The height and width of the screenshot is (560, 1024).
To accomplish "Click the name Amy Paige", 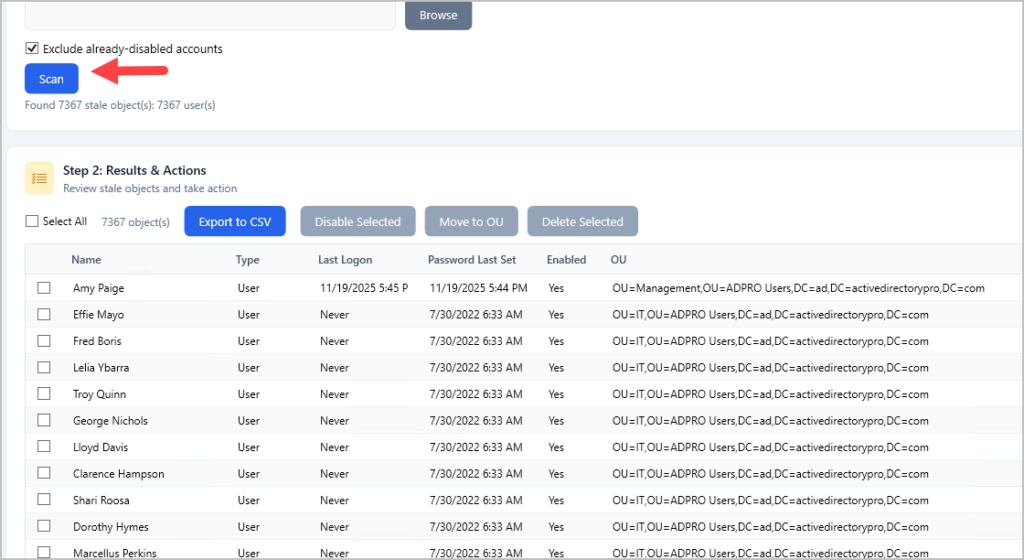I will 99,288.
